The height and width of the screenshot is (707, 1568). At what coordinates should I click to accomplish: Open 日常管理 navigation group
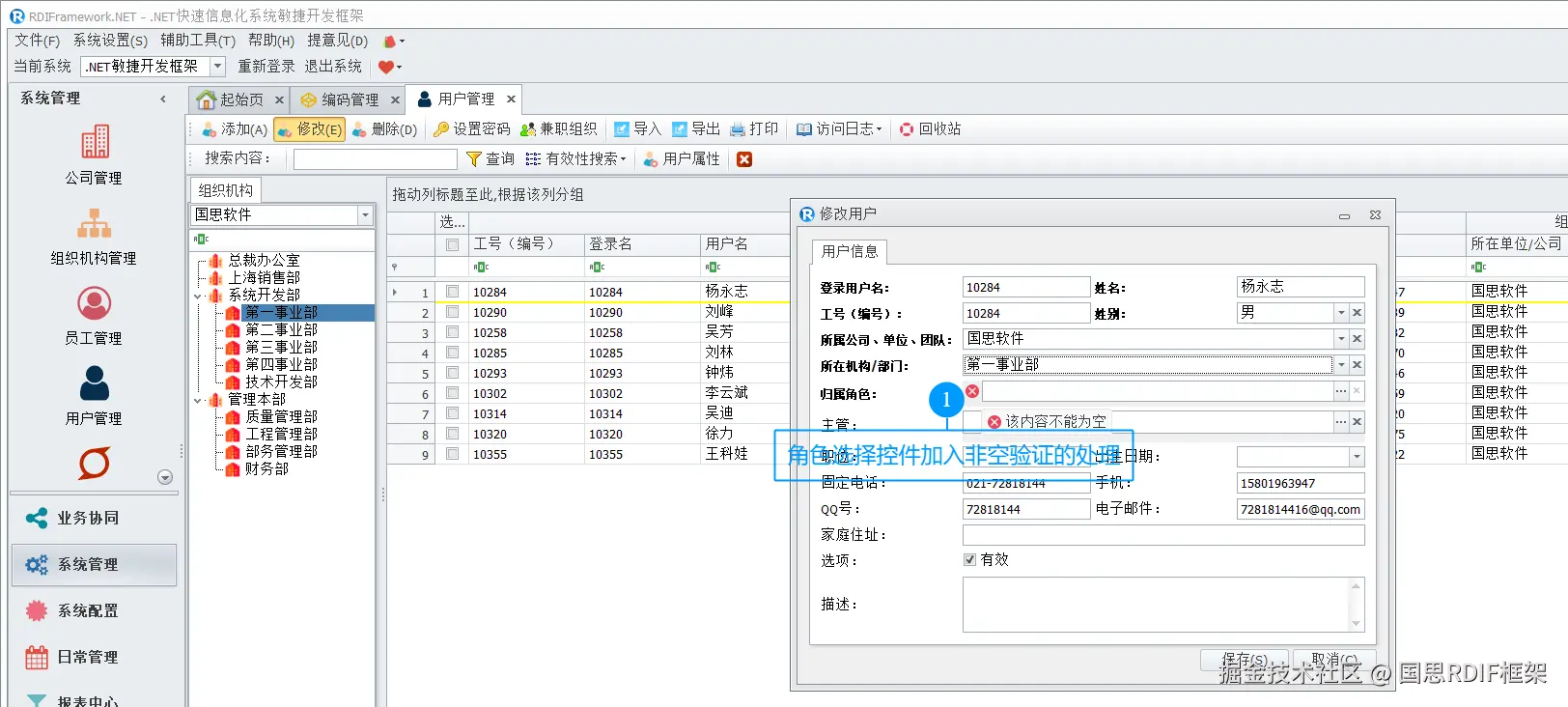point(94,658)
